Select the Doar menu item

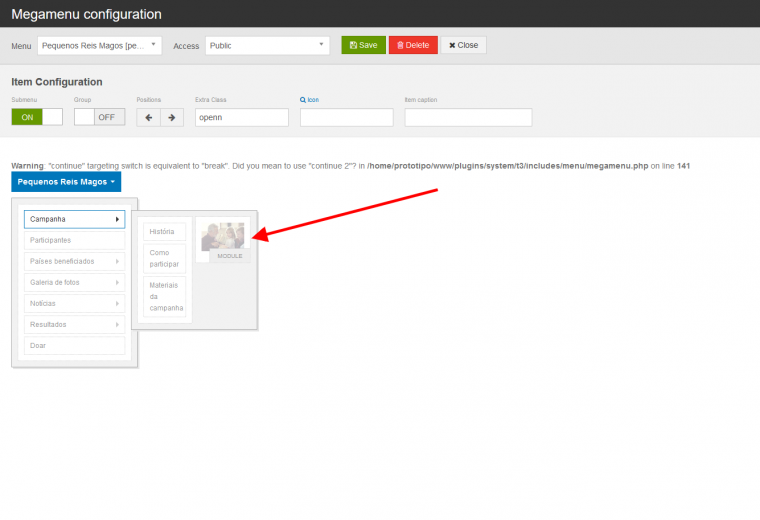[x=75, y=346]
